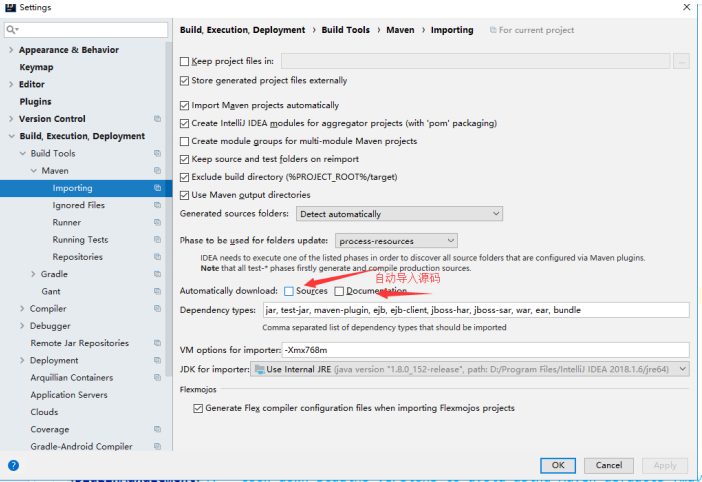Click project-level icon next to Deployment

[157, 360]
